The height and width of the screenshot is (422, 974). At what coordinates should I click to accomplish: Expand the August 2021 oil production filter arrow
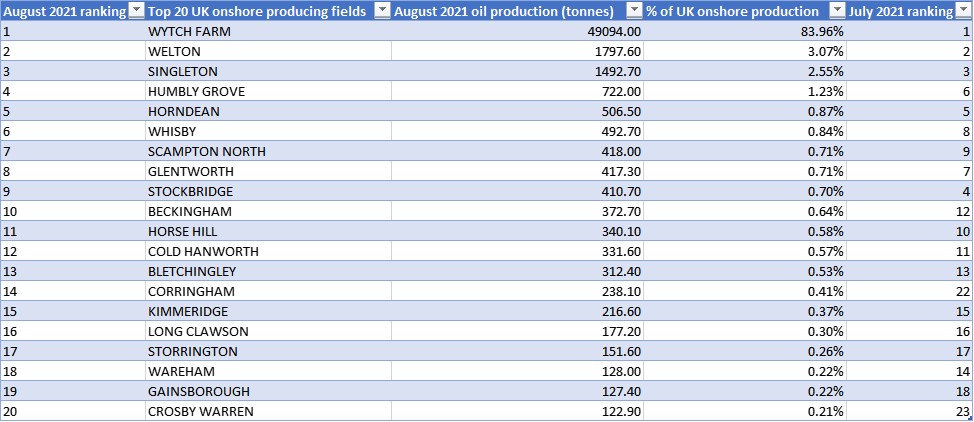point(633,11)
